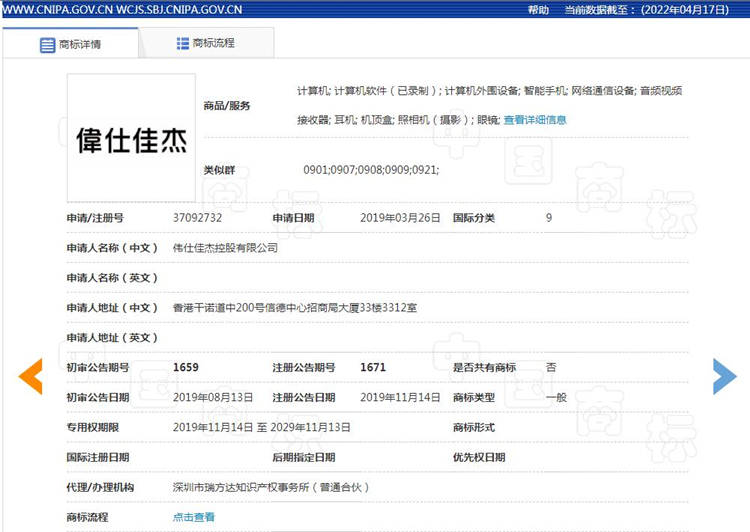
Task: Select registration number 37092732
Action: tap(198, 218)
